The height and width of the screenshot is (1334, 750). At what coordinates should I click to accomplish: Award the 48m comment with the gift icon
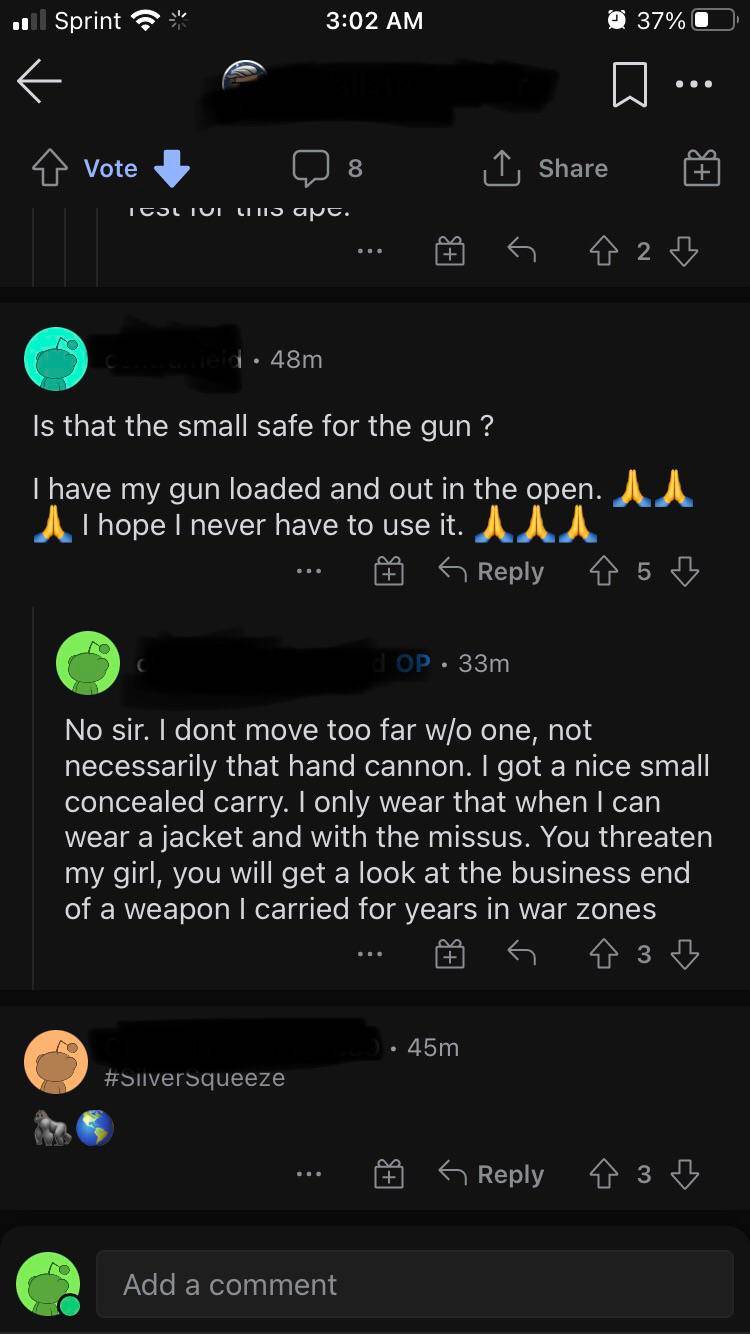[388, 571]
